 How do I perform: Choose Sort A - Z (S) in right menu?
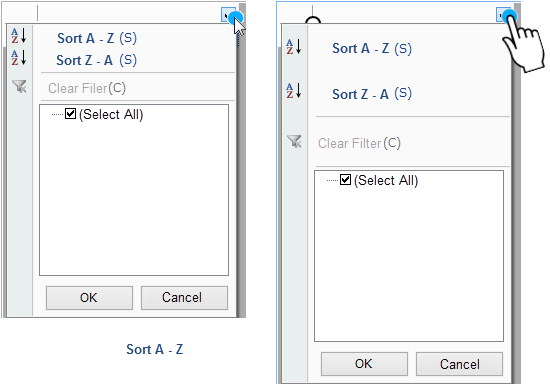(x=372, y=48)
